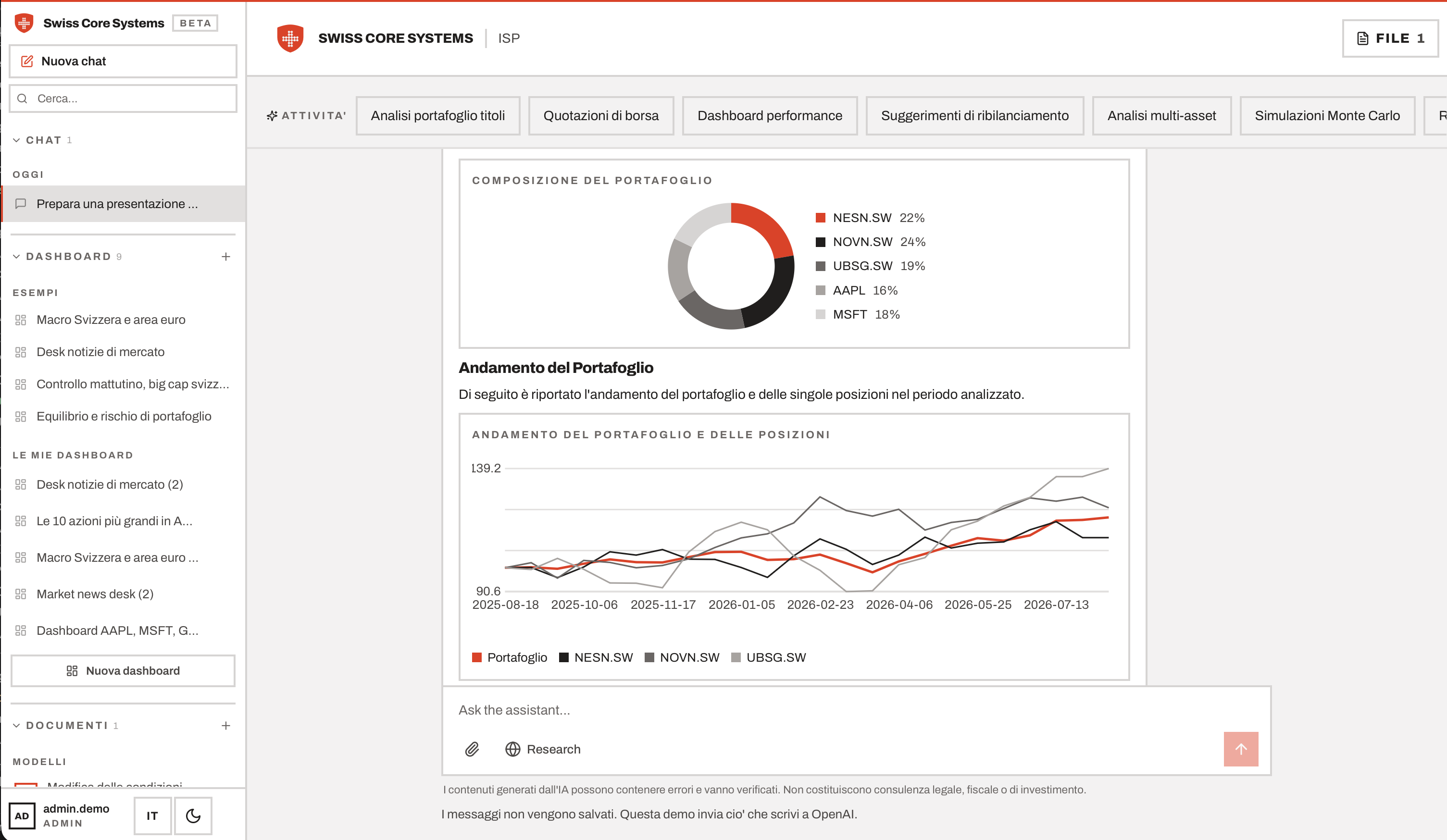This screenshot has width=1447, height=840.
Task: Select the Simulazioni Monte Carlo activity
Action: [x=1328, y=116]
